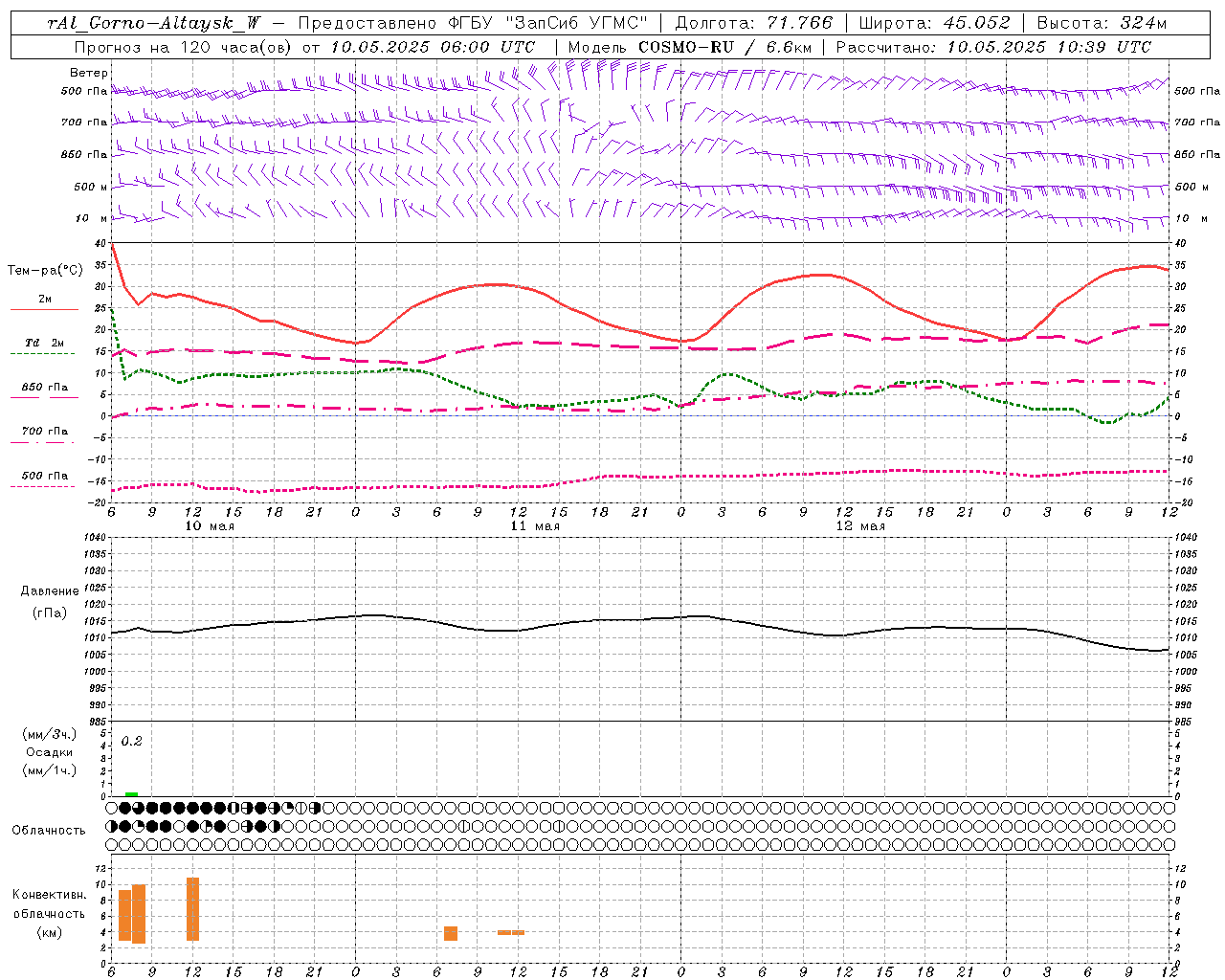Click the green precipitation bar
The image size is (1225, 980).
[131, 794]
